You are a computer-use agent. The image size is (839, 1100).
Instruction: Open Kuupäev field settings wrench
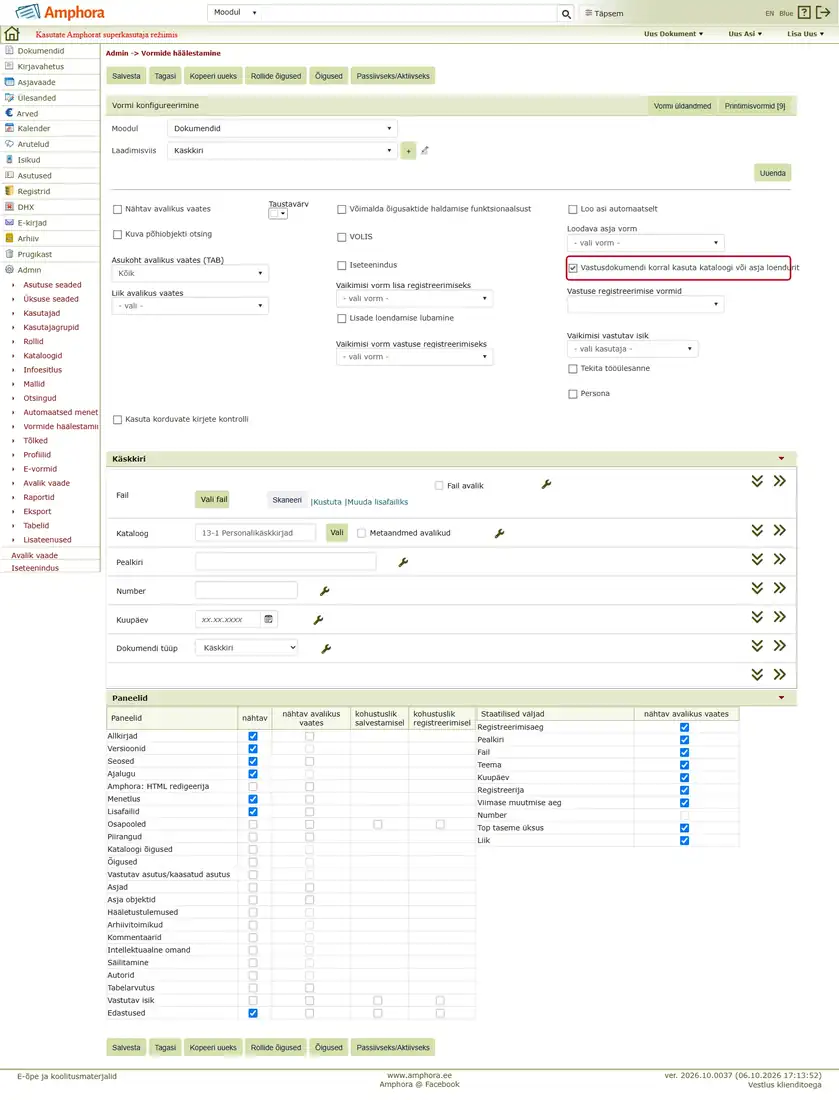point(318,619)
